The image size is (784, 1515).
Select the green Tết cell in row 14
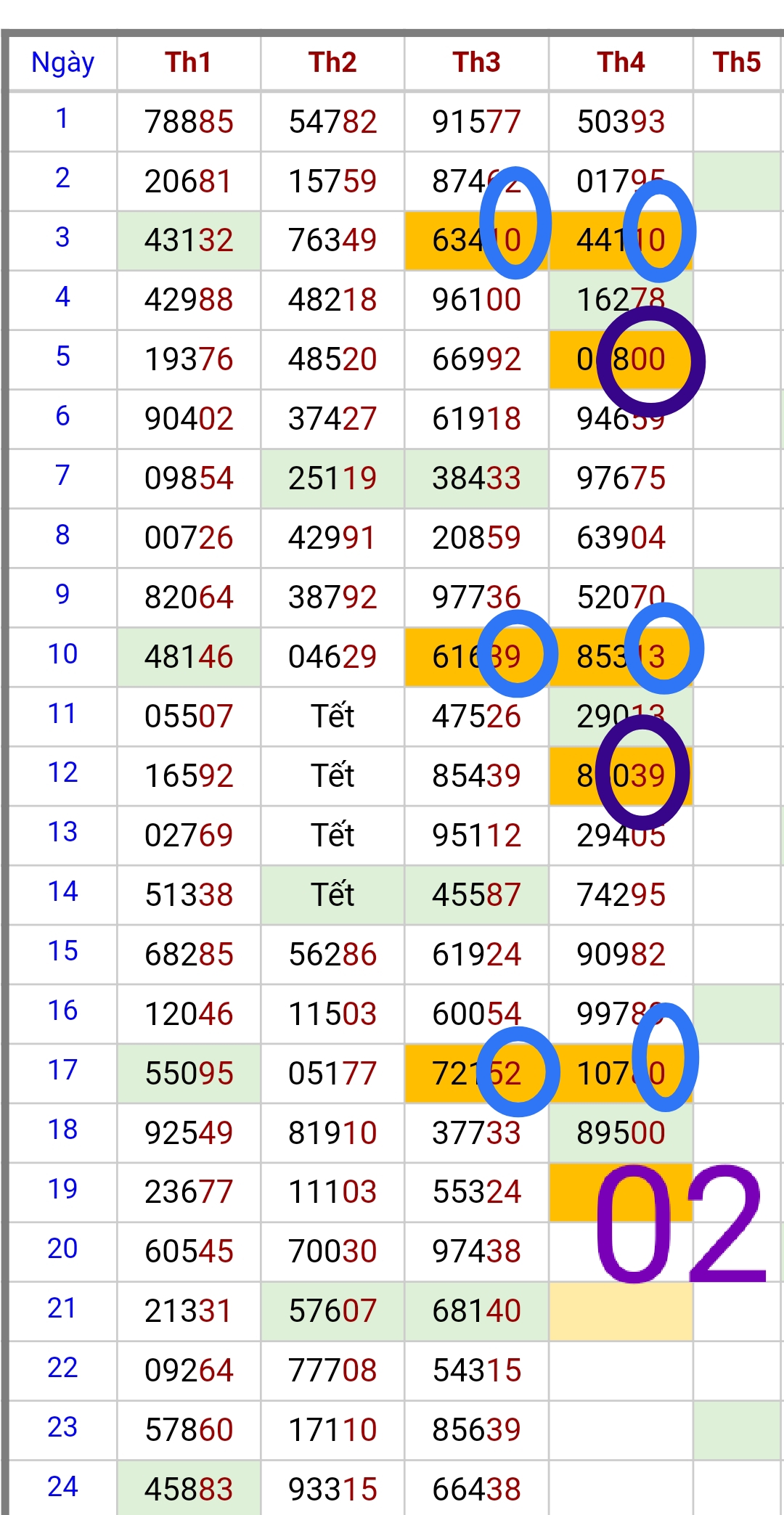point(332,894)
